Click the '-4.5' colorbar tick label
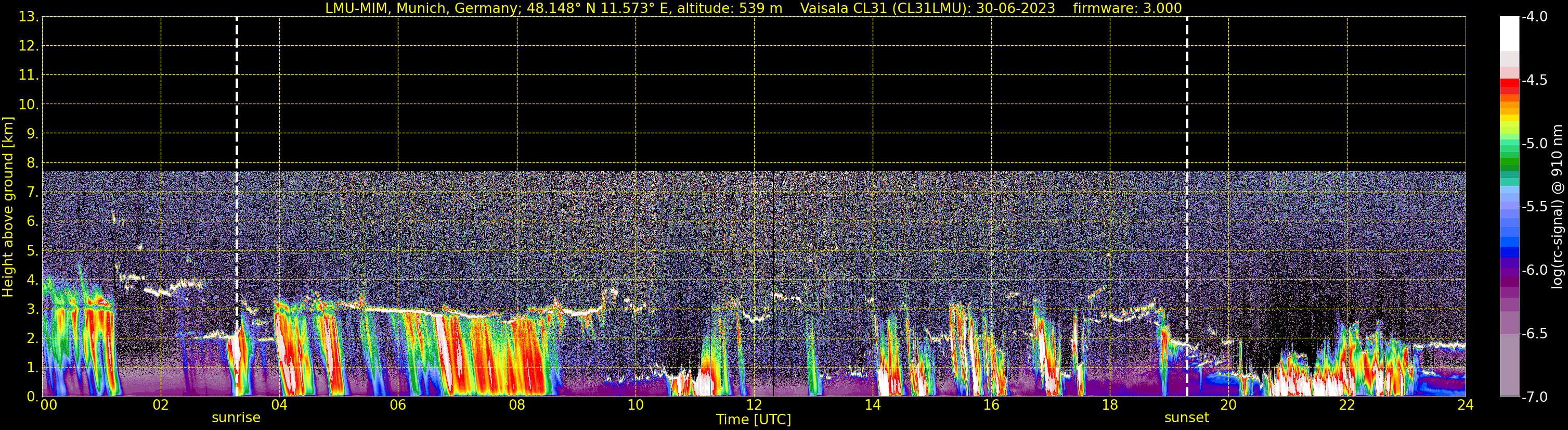Screen dimensions: 1568x430 click(x=1535, y=80)
